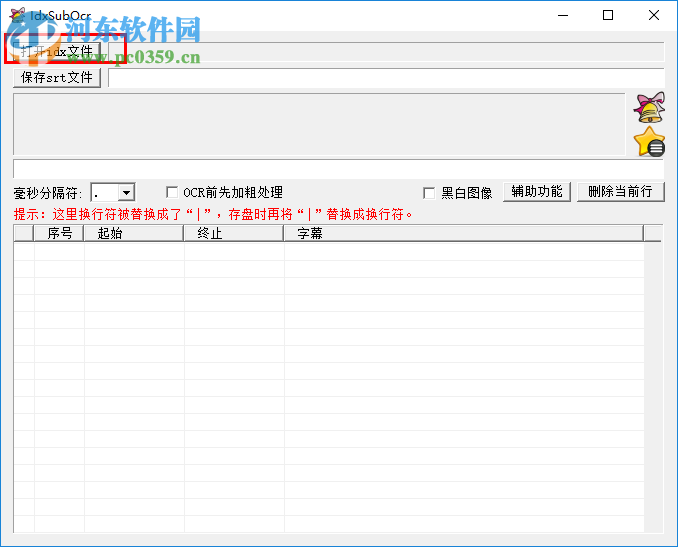Minimize the IdxSubOcr window
The width and height of the screenshot is (678, 547).
[563, 16]
